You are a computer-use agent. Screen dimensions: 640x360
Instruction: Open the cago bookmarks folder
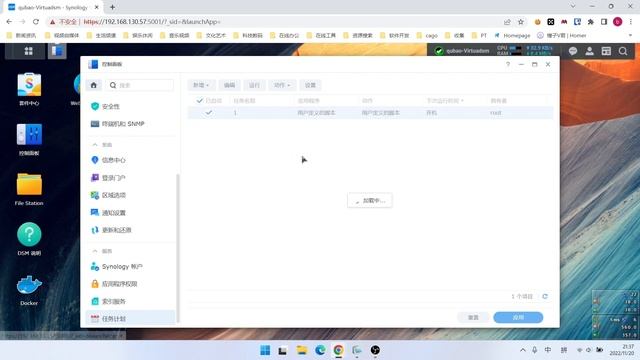tap(427, 36)
